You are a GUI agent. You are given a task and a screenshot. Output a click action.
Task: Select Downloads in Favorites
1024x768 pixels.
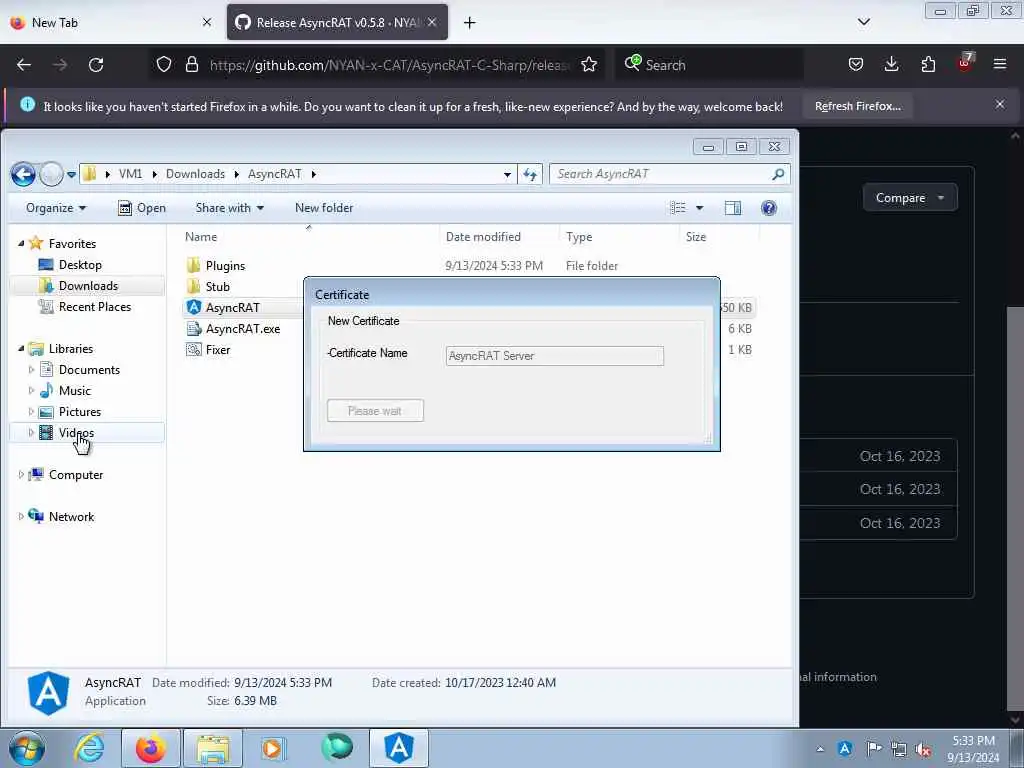pyautogui.click(x=88, y=285)
